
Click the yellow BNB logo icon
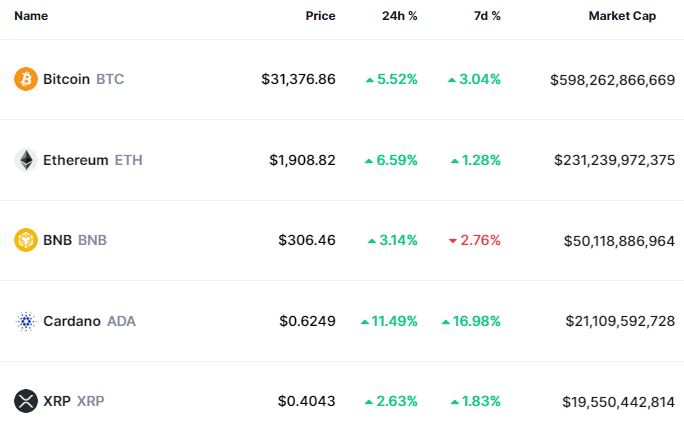pos(26,240)
